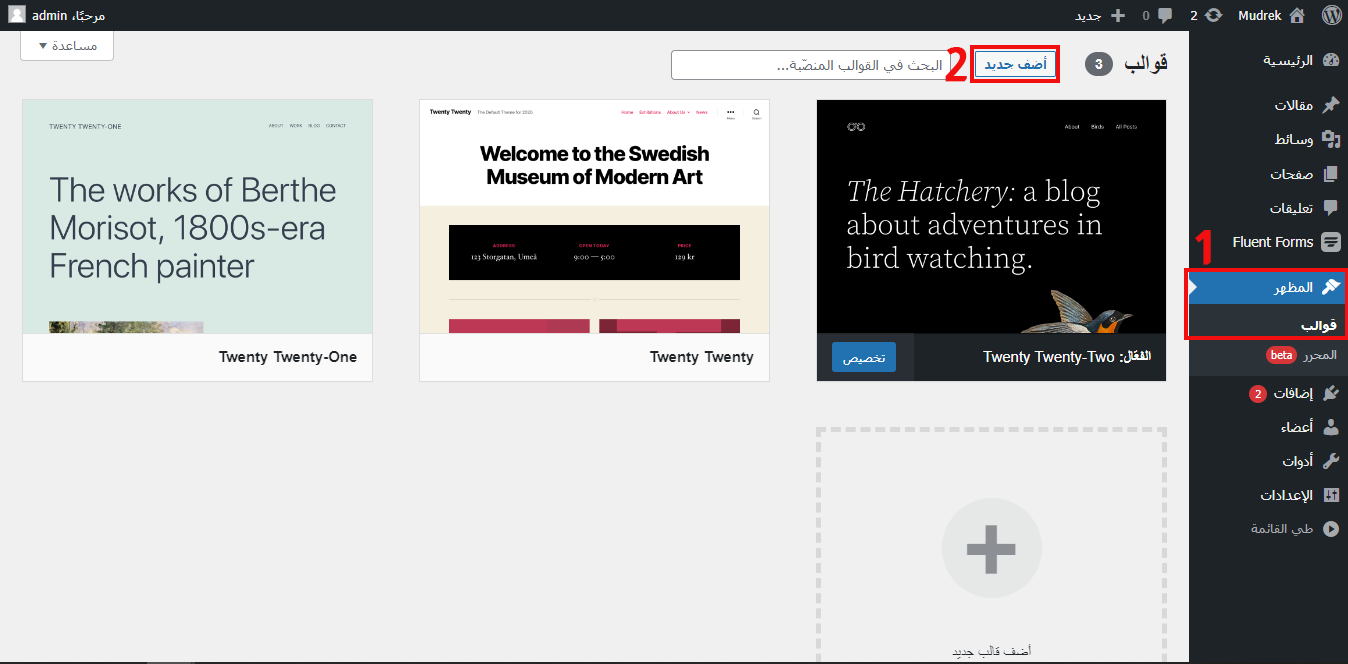Image resolution: width=1348 pixels, height=664 pixels.
Task: Open the Mudrek site name link
Action: point(1259,16)
